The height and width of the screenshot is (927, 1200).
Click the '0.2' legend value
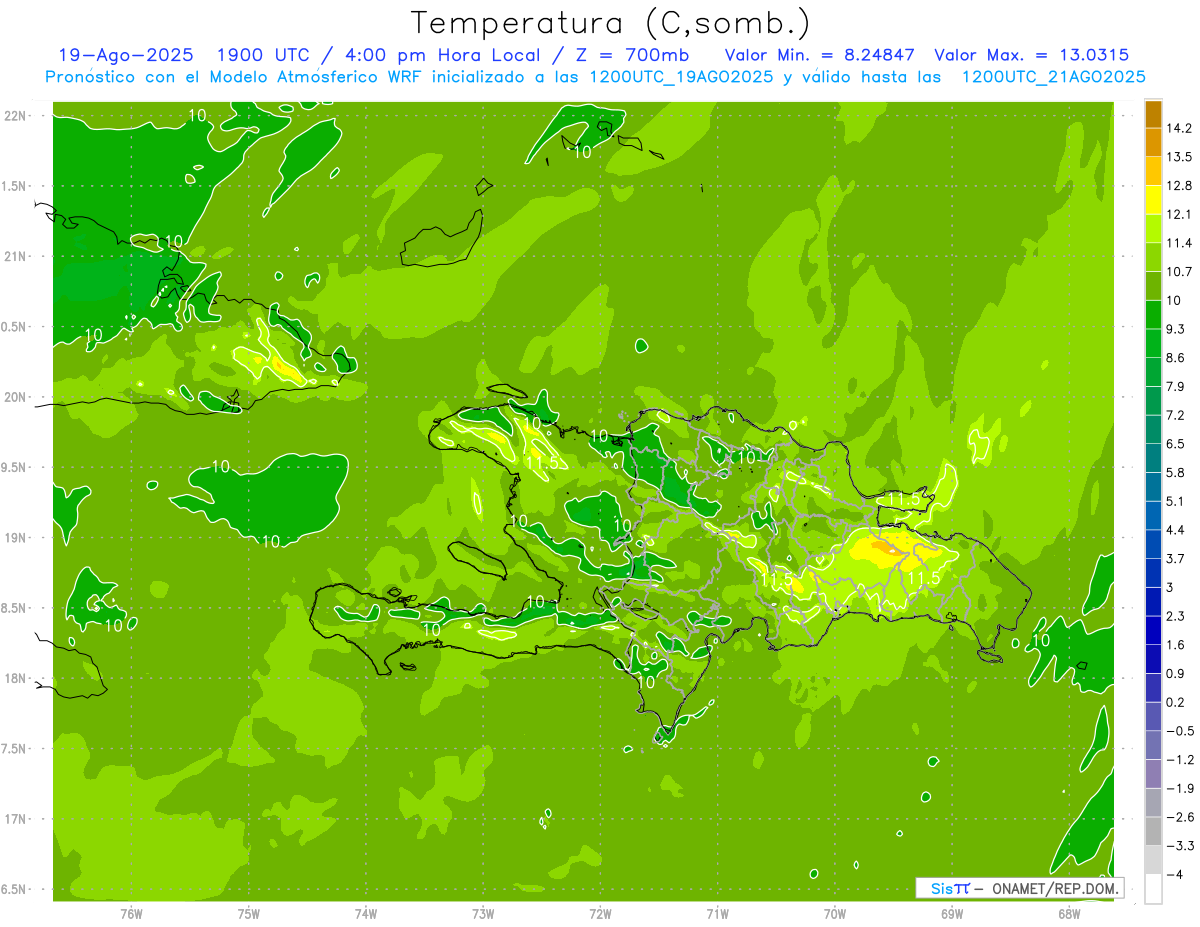tap(1176, 702)
